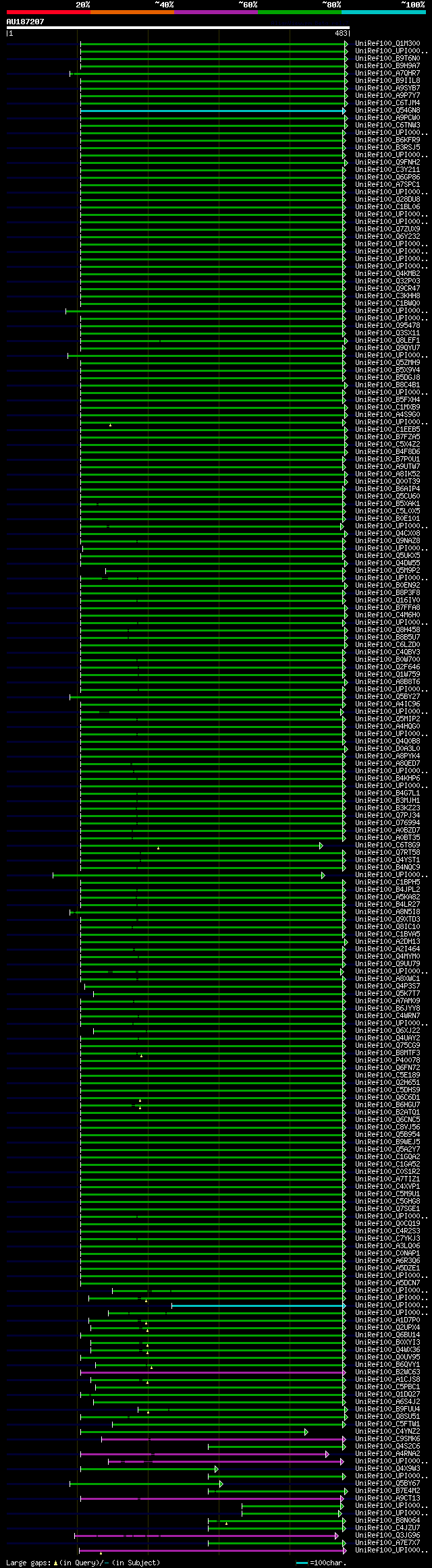
Task: Click the arrowhead ending the Q1M300 bar
Action: 346,44
